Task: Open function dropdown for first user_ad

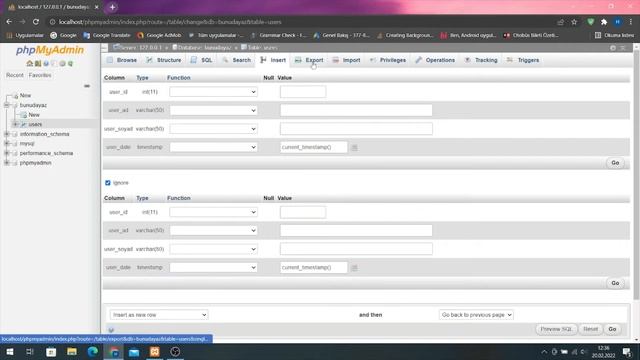Action: coord(213,110)
